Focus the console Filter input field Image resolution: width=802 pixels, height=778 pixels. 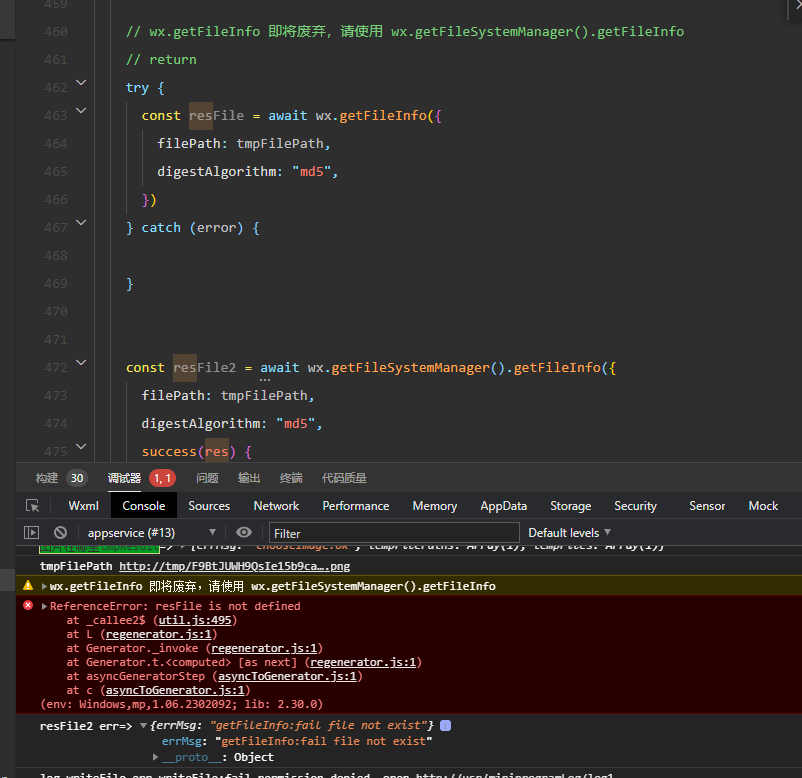pos(394,533)
